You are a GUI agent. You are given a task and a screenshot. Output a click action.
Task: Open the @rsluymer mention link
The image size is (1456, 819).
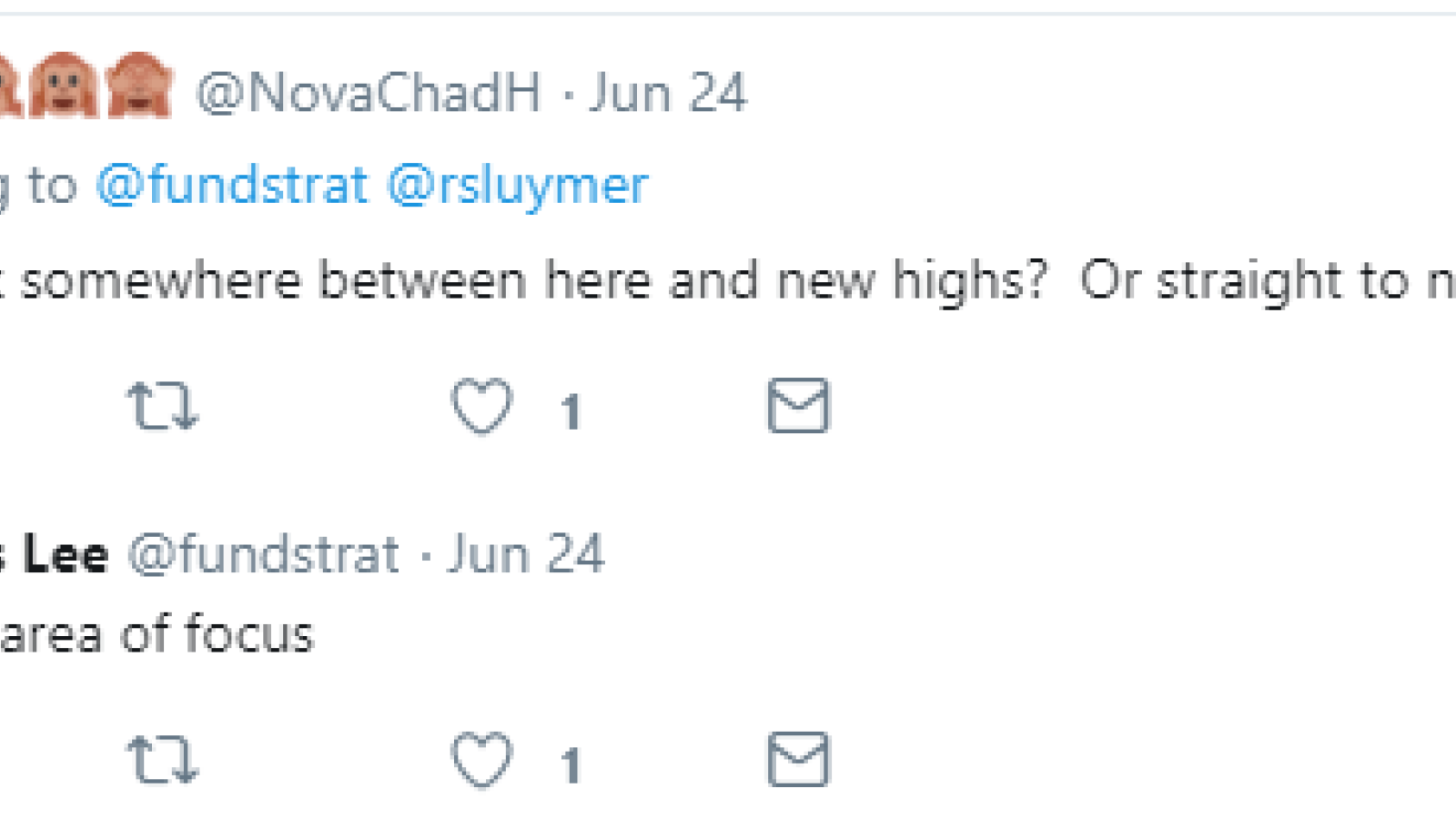coord(518,187)
